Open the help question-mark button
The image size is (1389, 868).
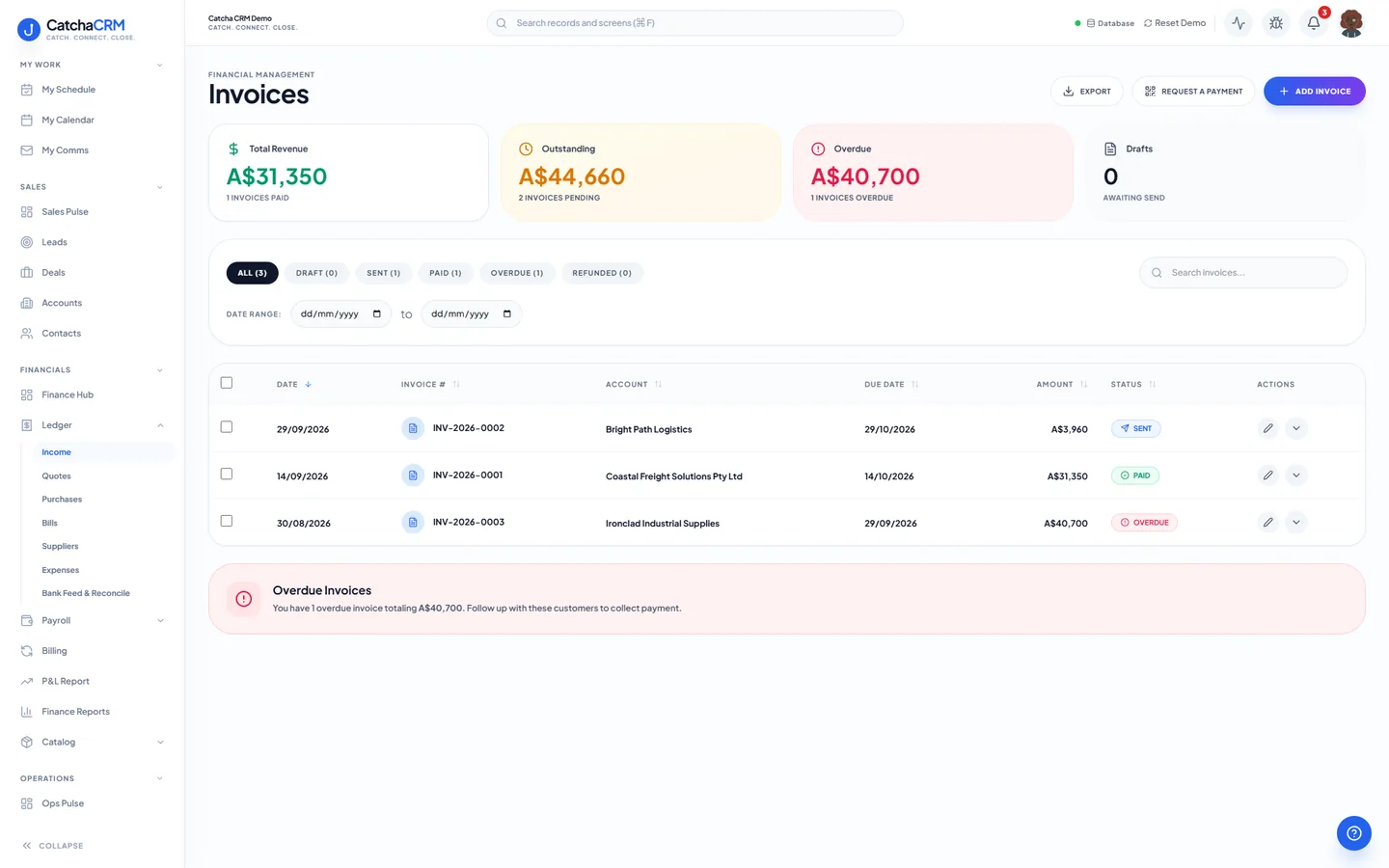(x=1354, y=833)
